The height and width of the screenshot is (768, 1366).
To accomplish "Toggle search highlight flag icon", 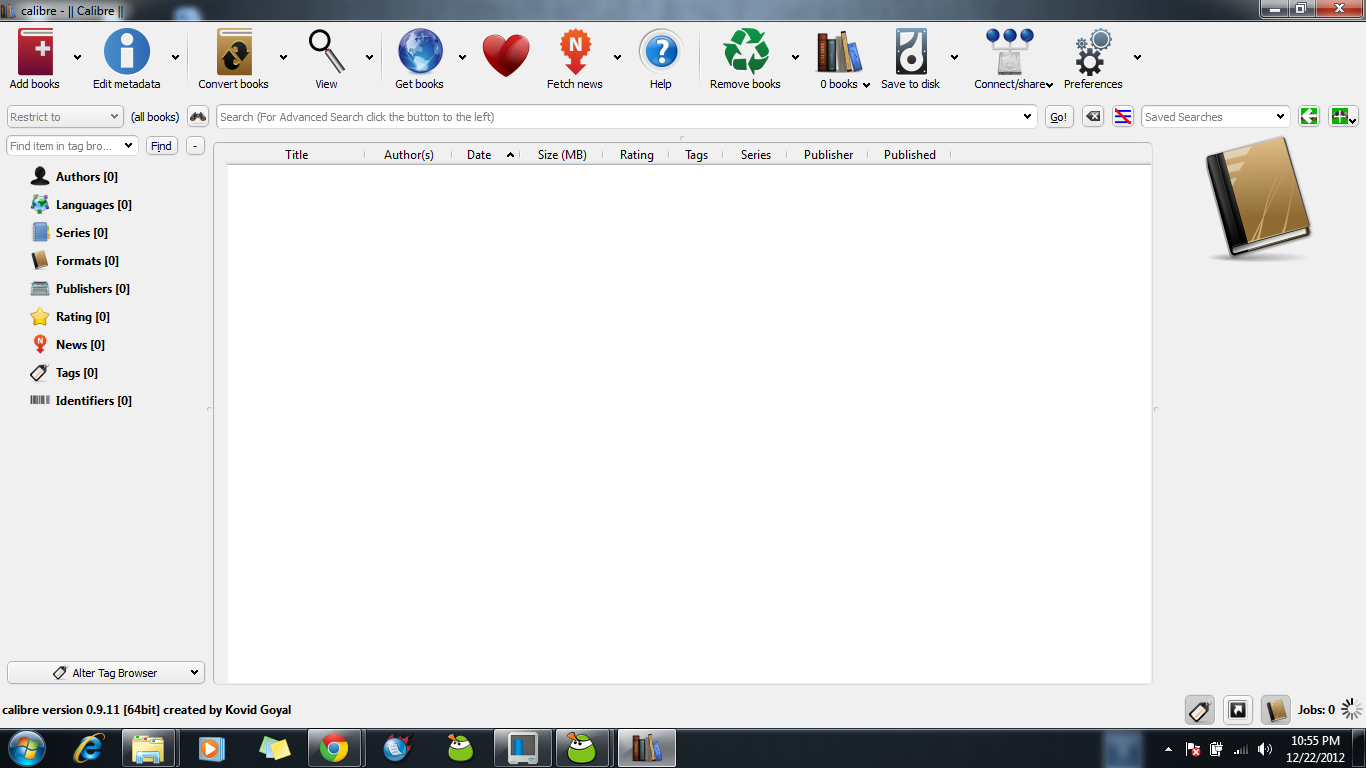I will (1123, 117).
